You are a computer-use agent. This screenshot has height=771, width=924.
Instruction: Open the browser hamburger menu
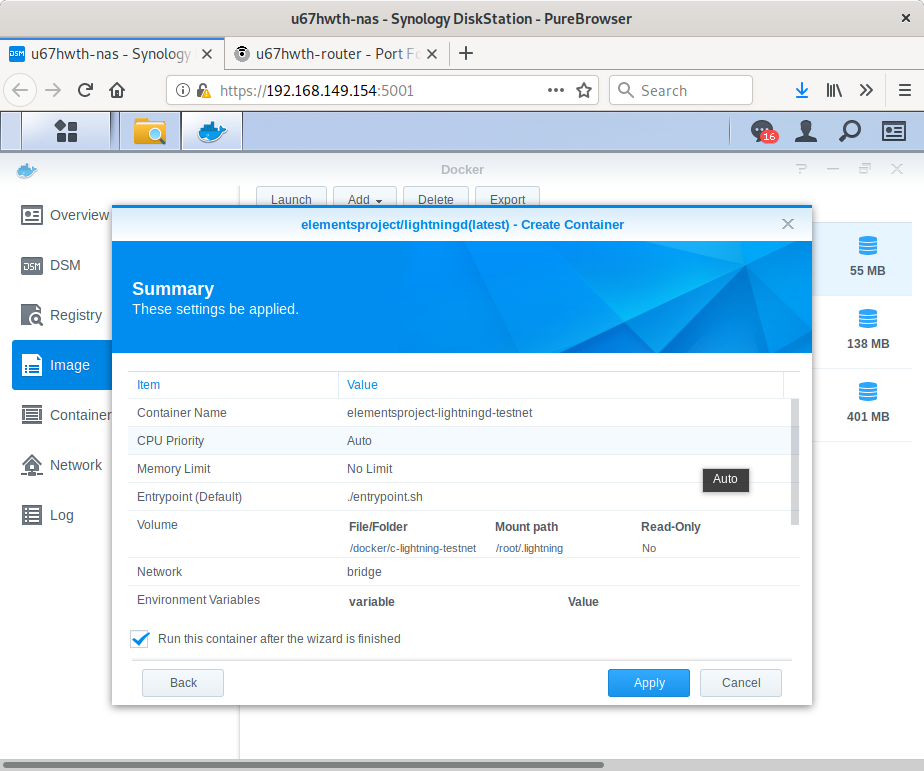point(905,90)
